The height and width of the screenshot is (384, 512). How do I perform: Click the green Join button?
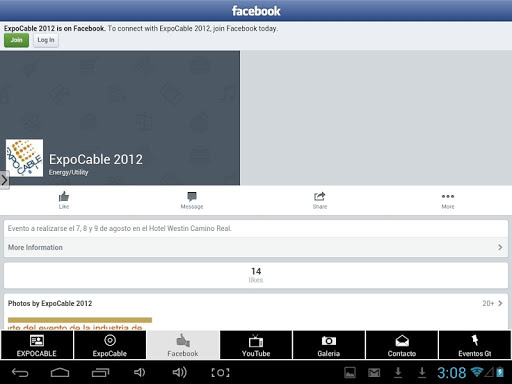(x=16, y=40)
